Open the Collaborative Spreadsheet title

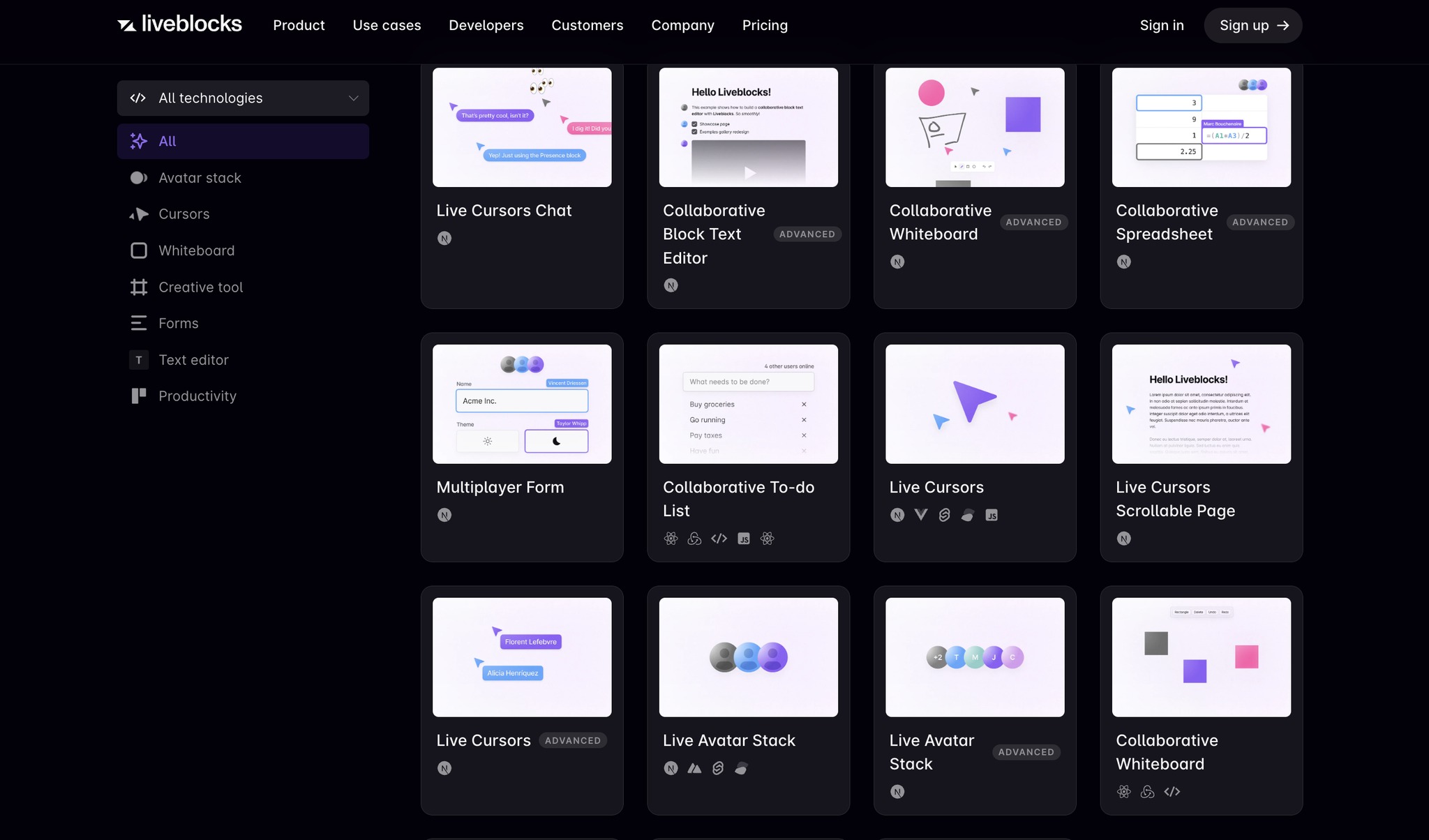click(x=1167, y=223)
